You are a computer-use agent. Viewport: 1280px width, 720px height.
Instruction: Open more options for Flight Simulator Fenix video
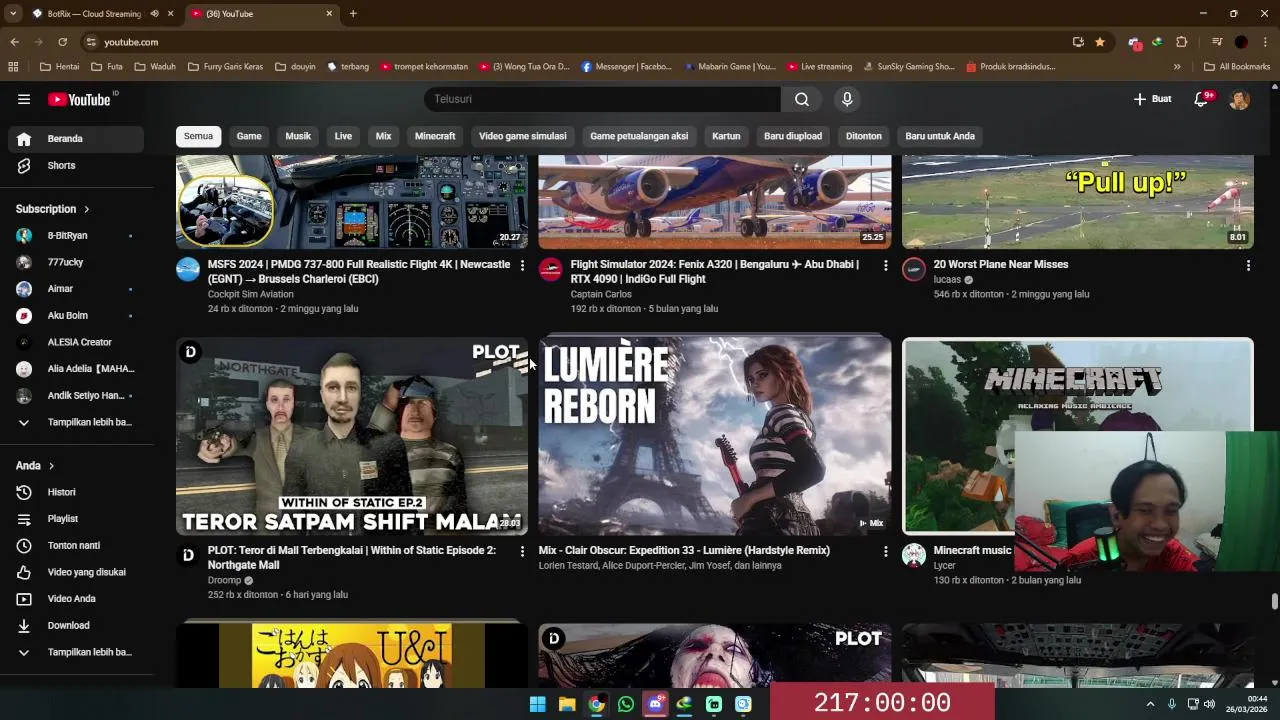pos(885,265)
